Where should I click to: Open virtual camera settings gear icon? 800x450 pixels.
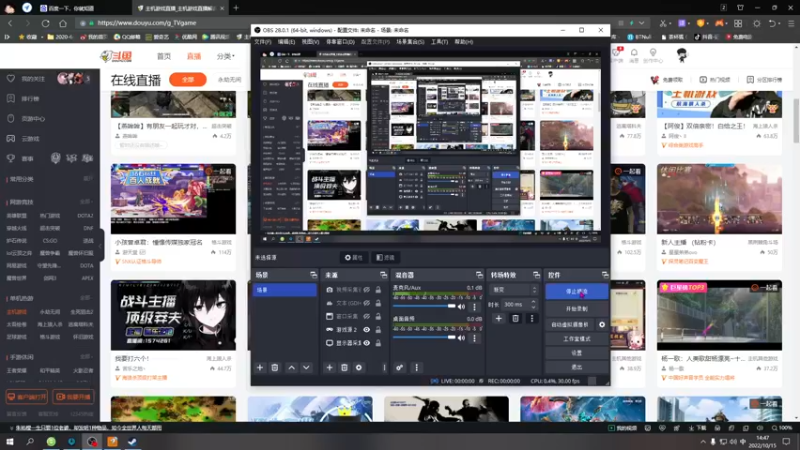[602, 324]
